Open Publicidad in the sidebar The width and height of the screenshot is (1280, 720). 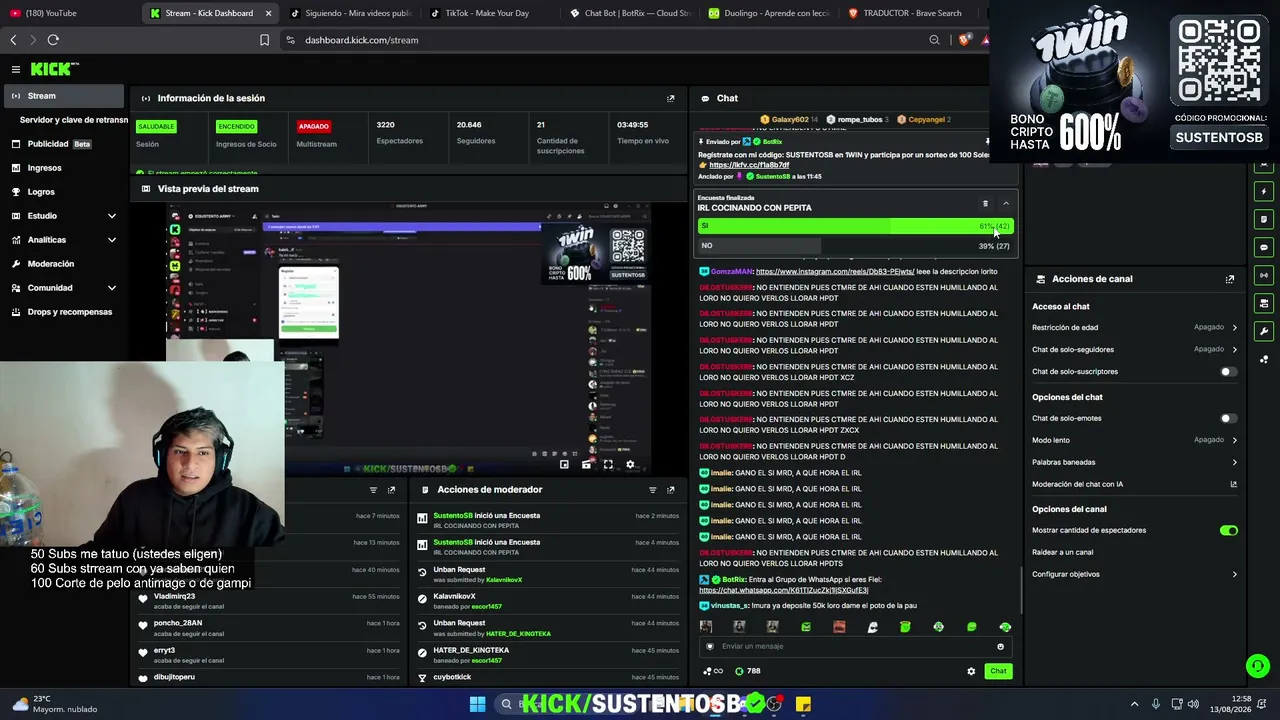(x=64, y=144)
